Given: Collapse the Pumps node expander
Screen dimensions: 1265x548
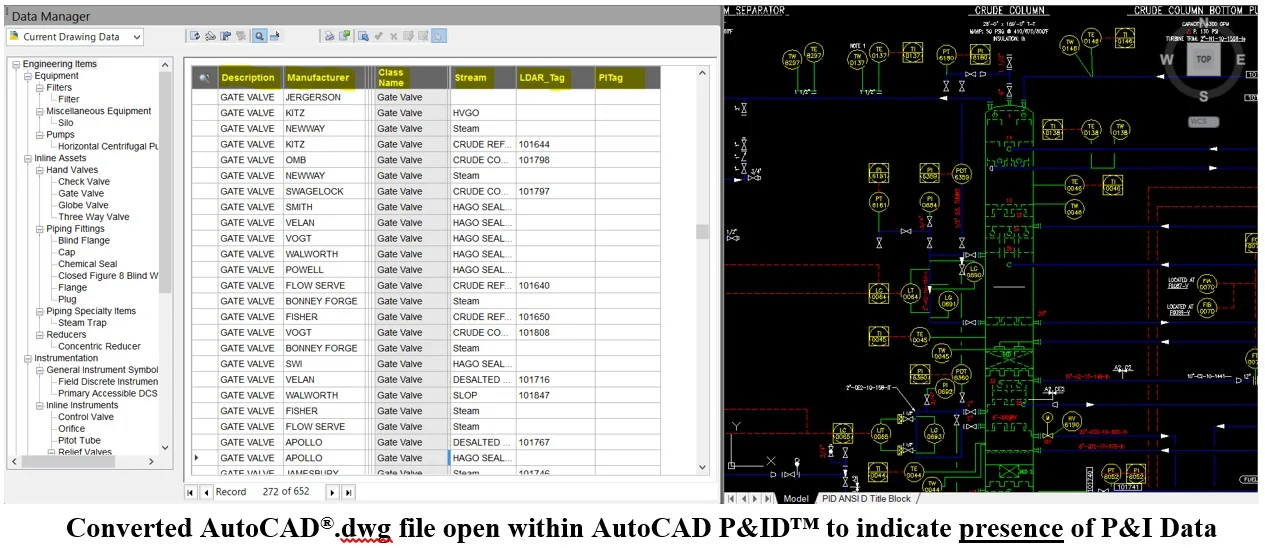Looking at the screenshot, I should (40, 135).
